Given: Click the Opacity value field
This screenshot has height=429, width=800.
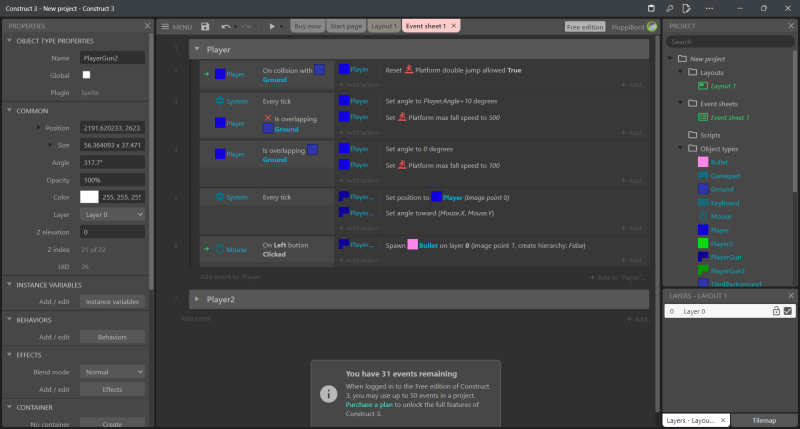Looking at the screenshot, I should click(112, 180).
